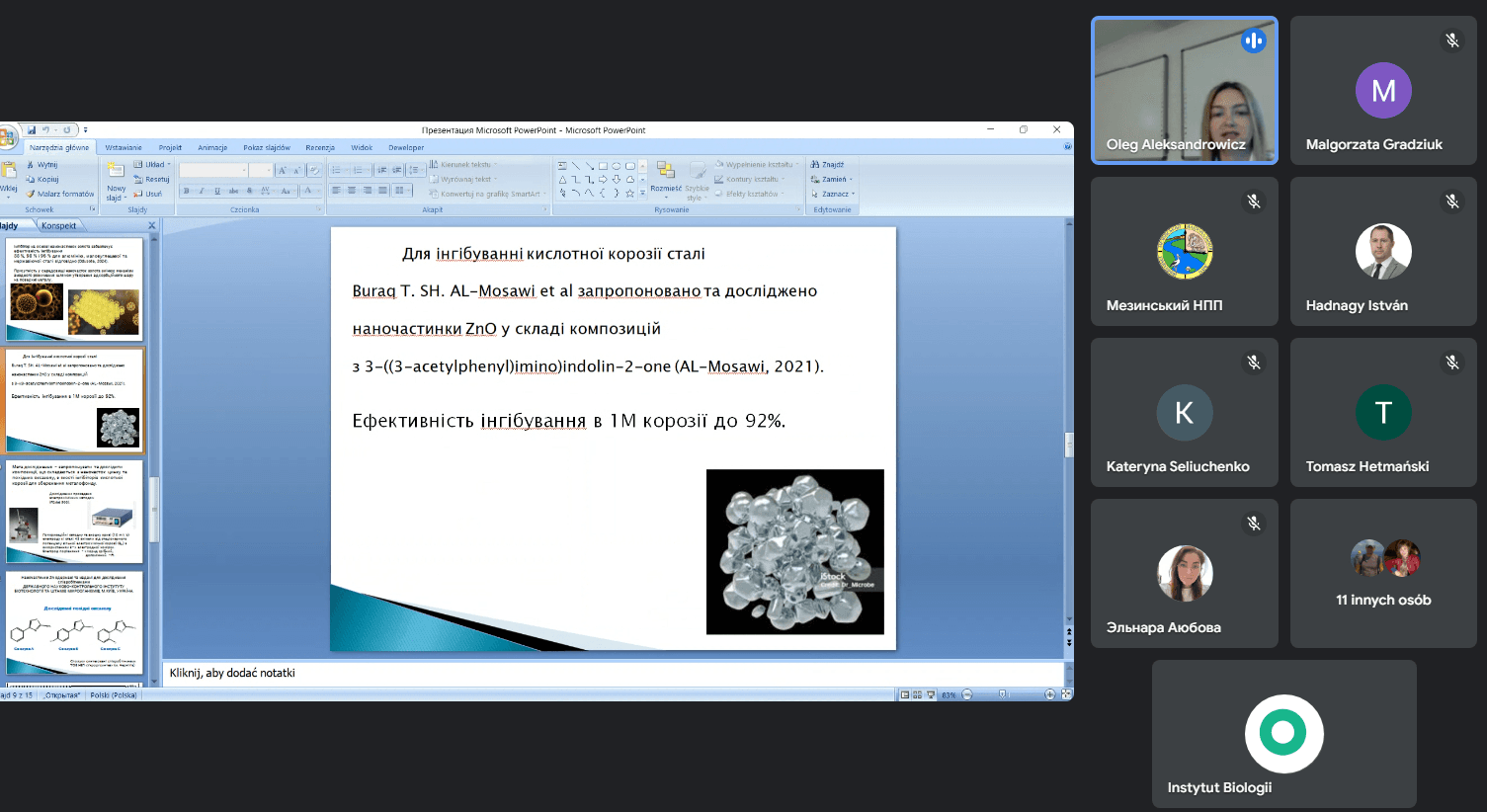Select the nanoparticles slide thumbnail with yellow image

[x=75, y=288]
